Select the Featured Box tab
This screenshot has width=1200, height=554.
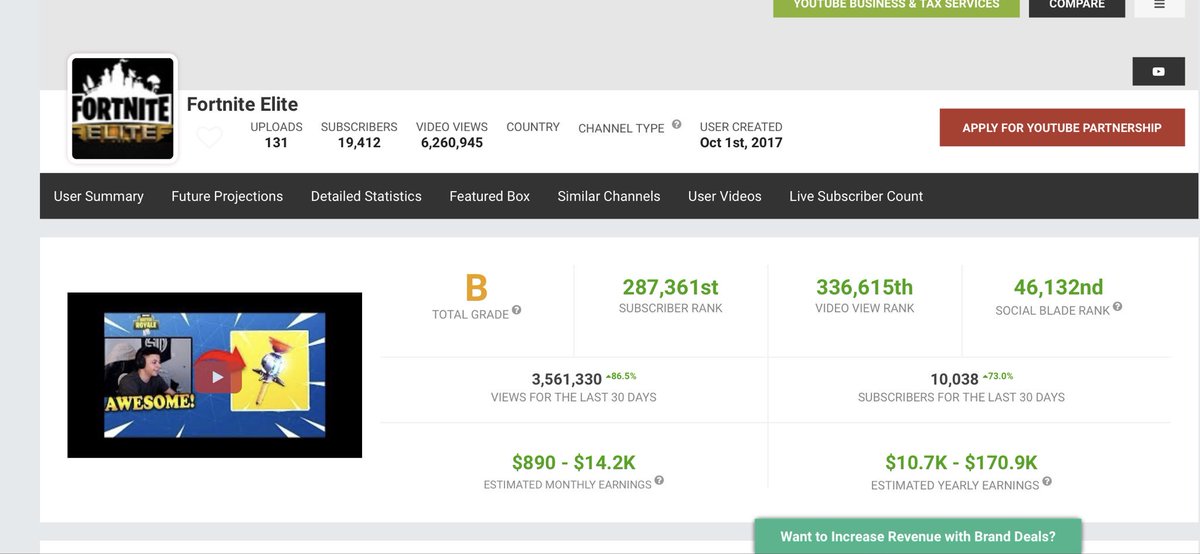coord(490,196)
